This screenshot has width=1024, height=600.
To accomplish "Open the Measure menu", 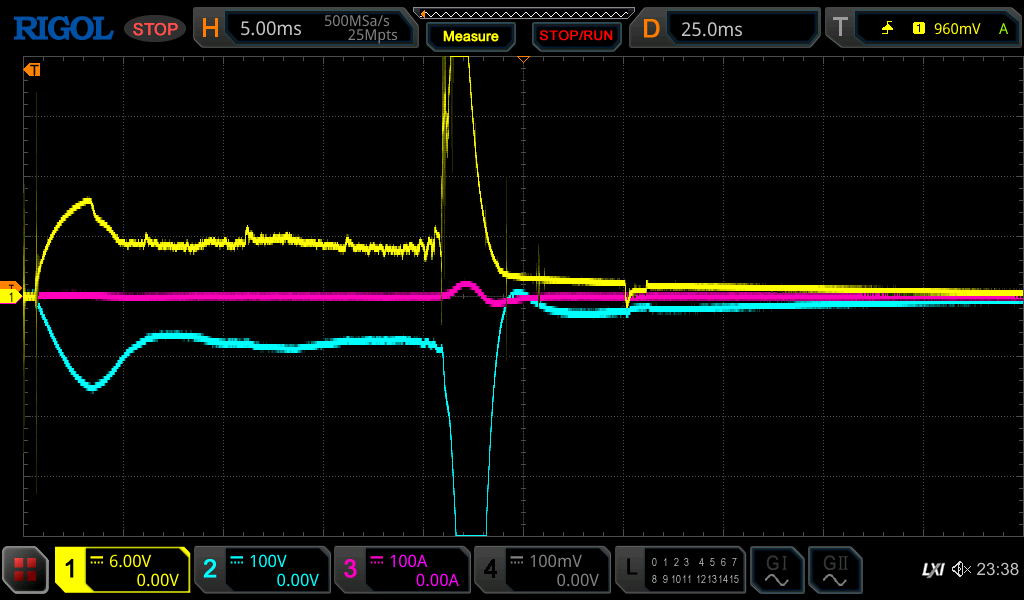I will (470, 36).
